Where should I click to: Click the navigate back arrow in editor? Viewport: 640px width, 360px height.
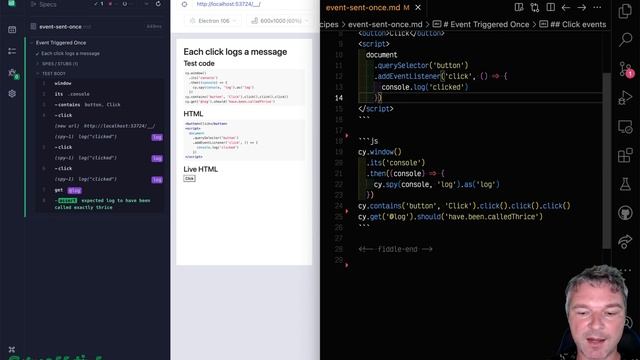click(x=566, y=7)
